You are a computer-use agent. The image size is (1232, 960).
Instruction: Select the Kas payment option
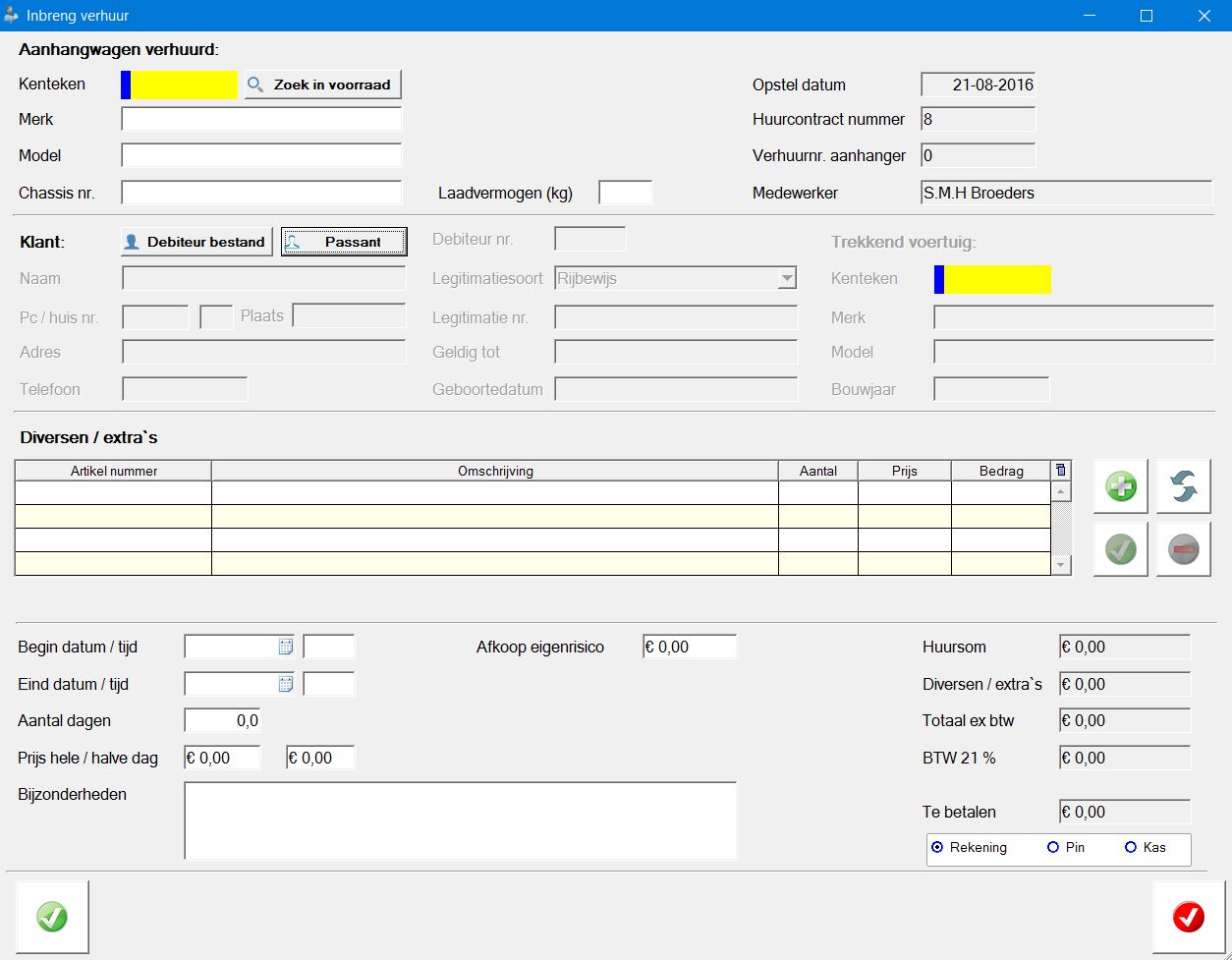click(x=1130, y=847)
